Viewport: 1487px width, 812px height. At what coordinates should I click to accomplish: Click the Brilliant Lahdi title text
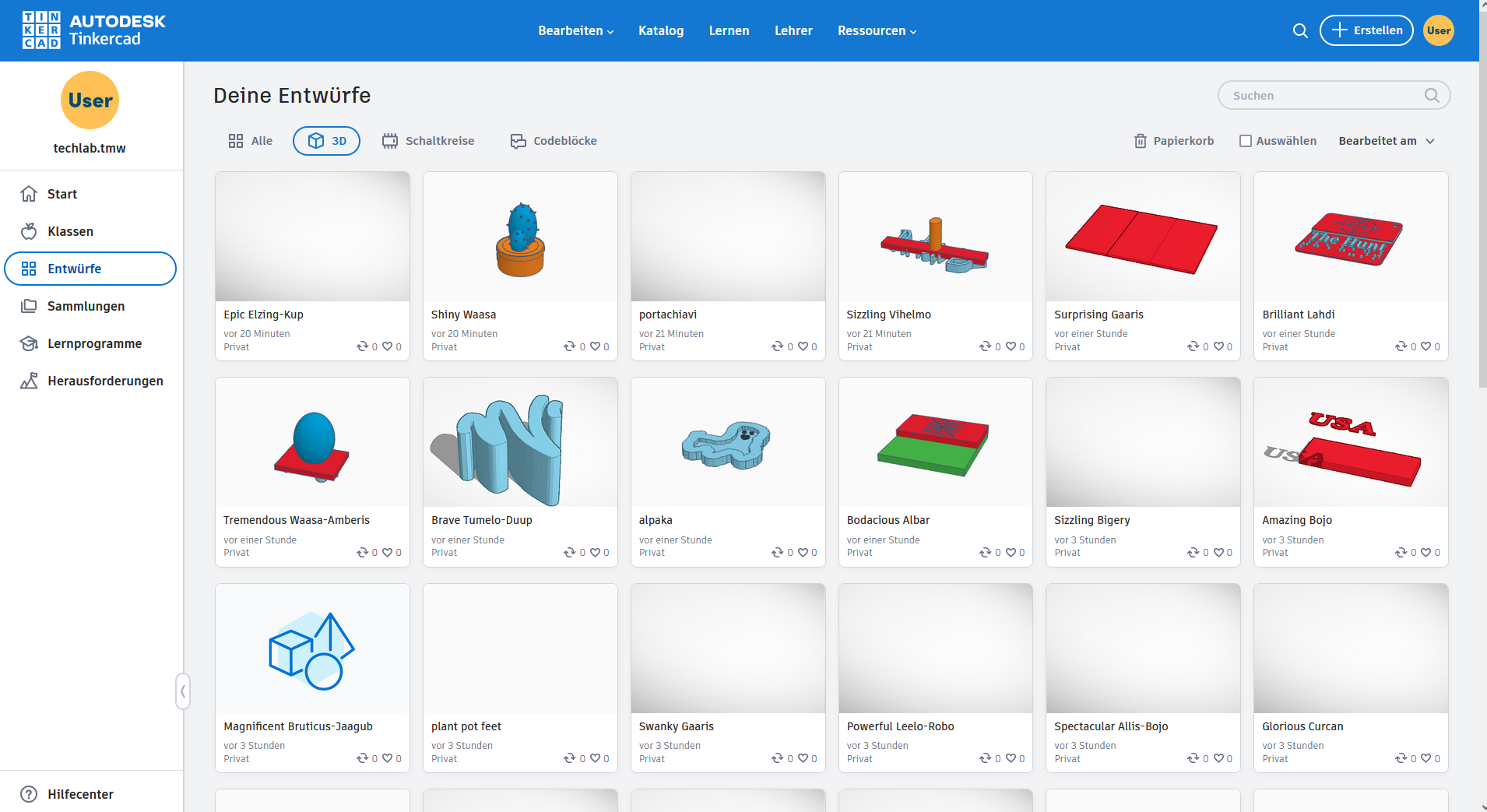point(1298,315)
